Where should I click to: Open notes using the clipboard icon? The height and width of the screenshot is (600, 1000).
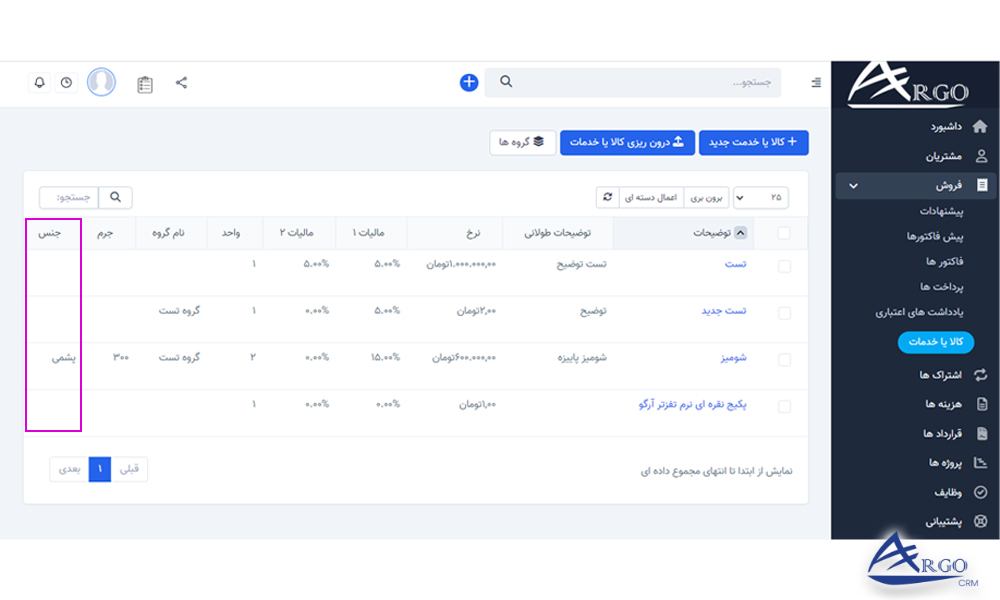pos(145,84)
